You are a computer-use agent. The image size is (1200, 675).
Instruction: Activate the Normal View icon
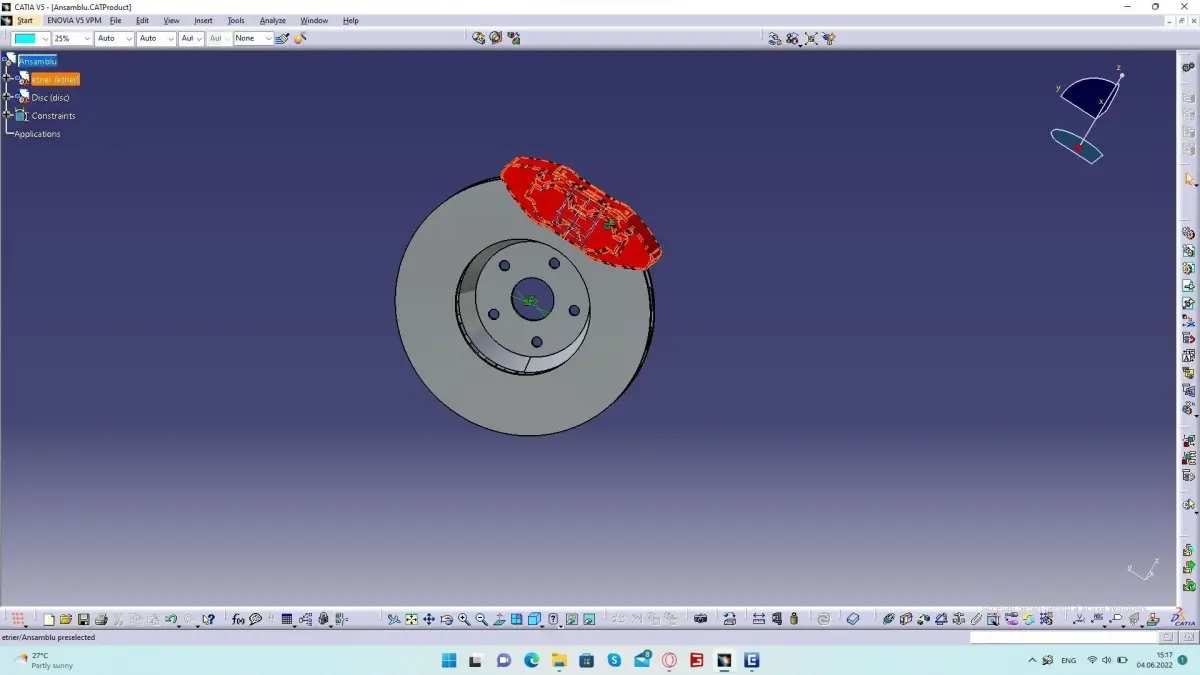click(x=499, y=619)
